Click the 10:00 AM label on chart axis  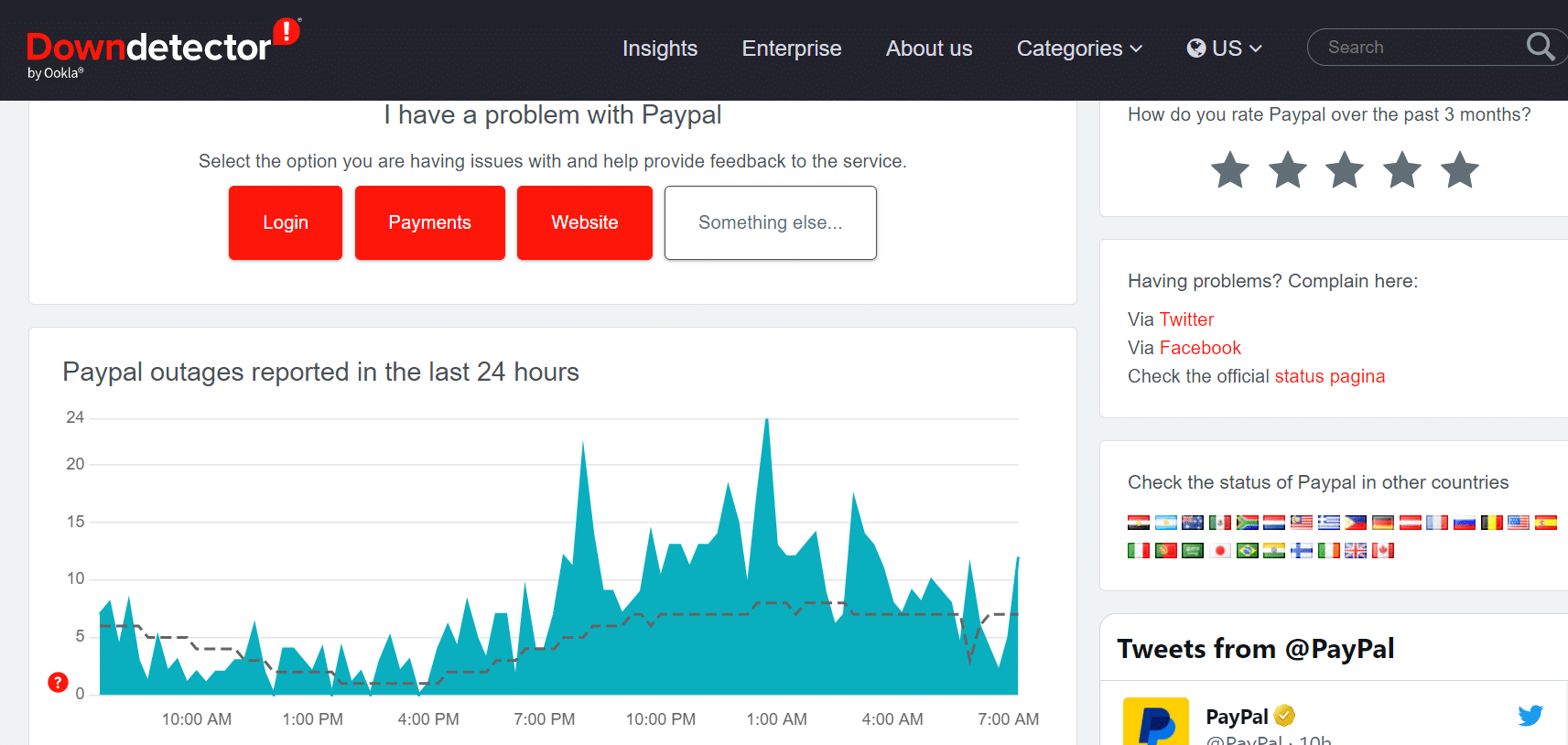(197, 719)
